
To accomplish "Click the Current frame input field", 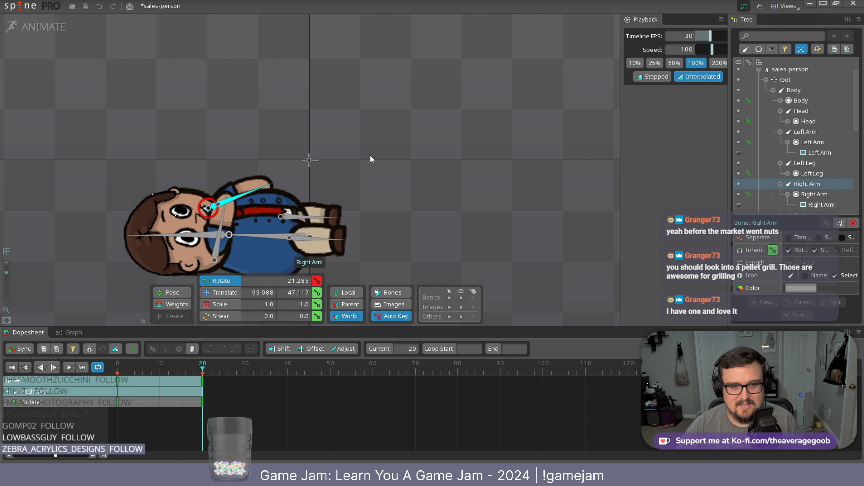I will (407, 349).
